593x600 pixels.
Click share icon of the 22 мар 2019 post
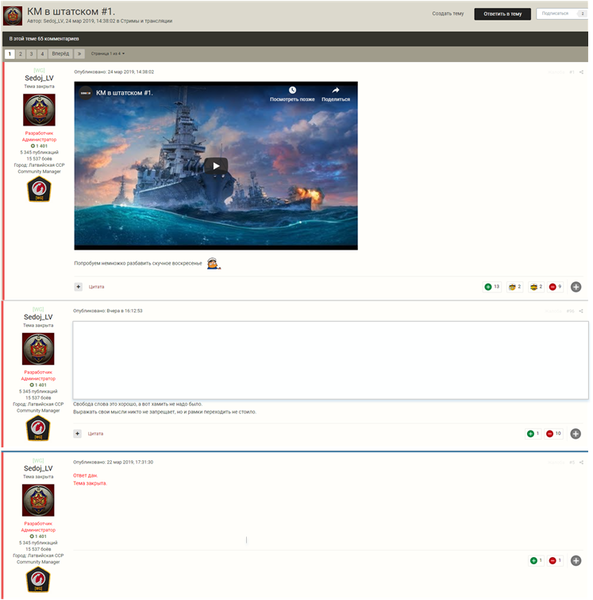tap(581, 462)
